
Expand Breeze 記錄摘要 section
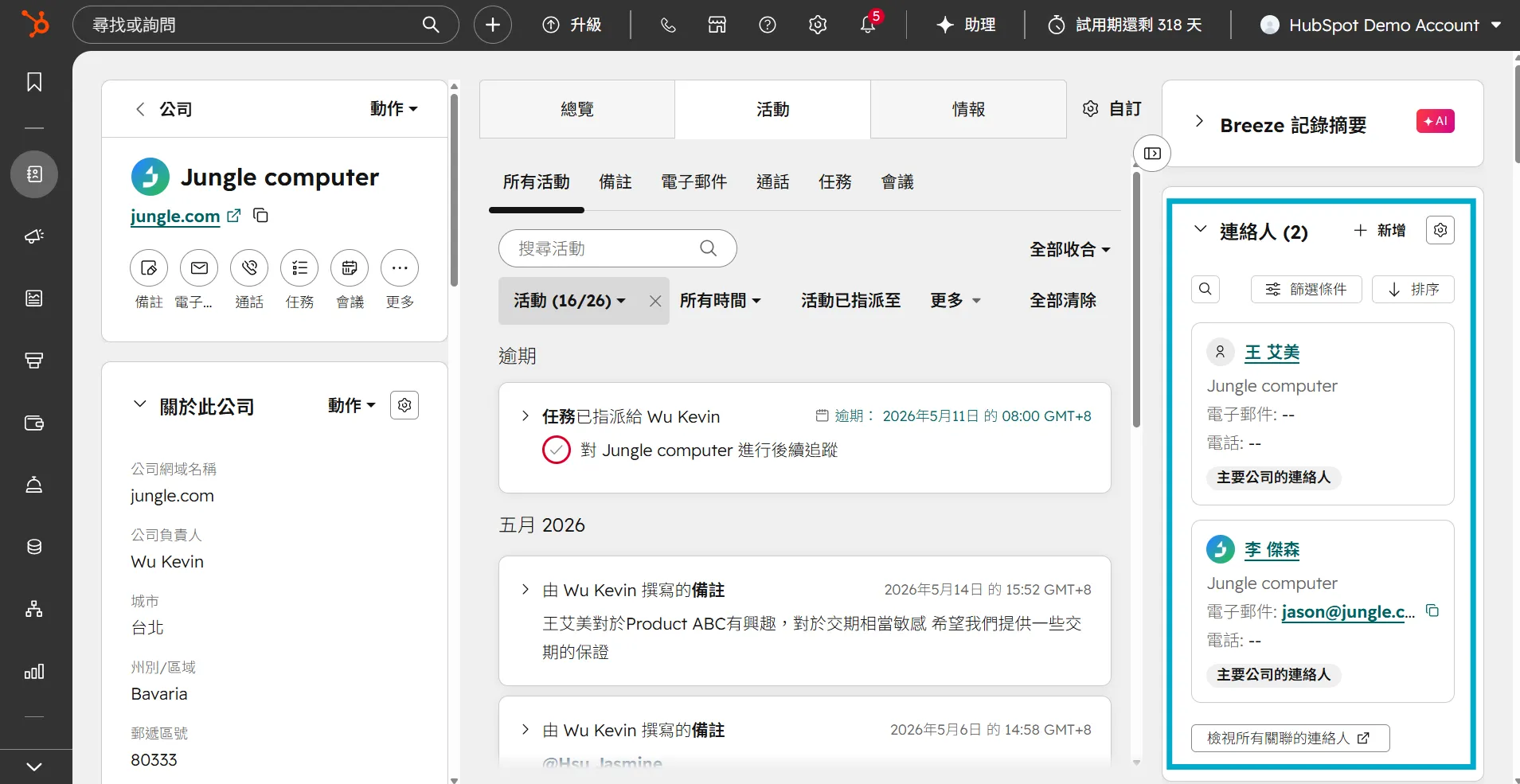1199,122
